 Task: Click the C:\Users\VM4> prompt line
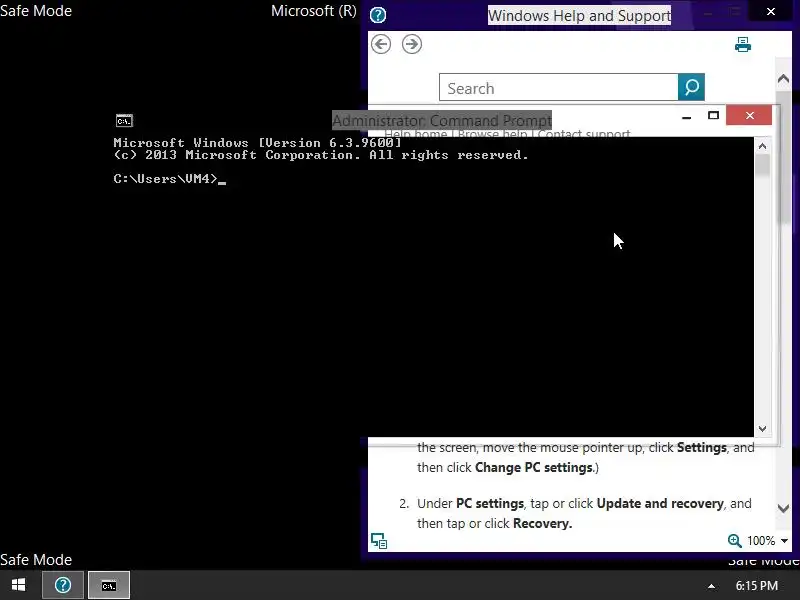pyautogui.click(x=169, y=179)
